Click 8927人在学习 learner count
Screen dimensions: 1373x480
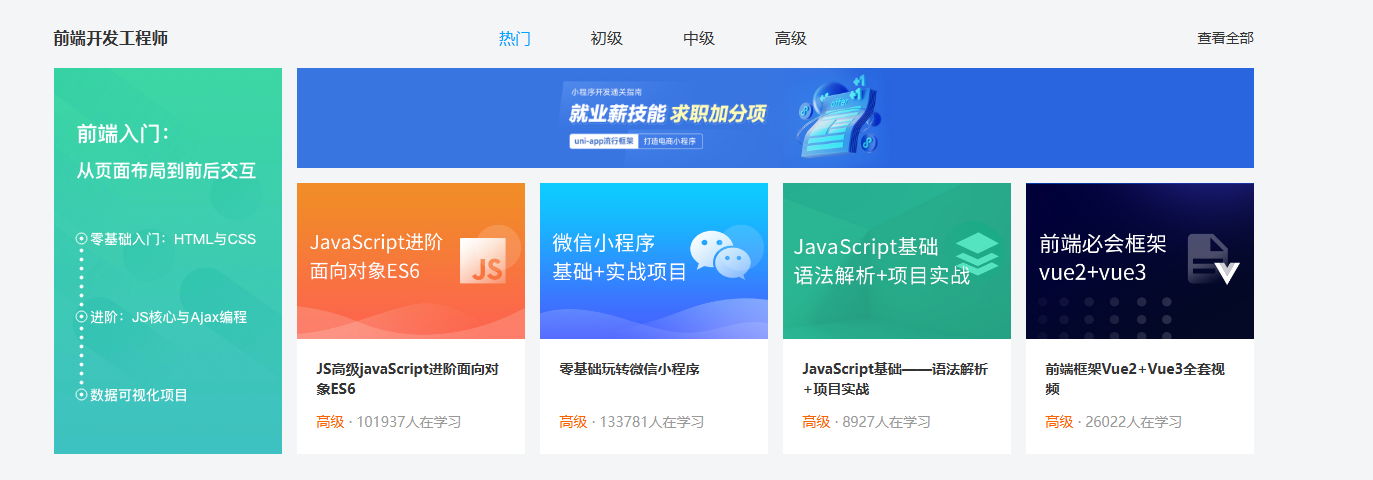click(887, 422)
